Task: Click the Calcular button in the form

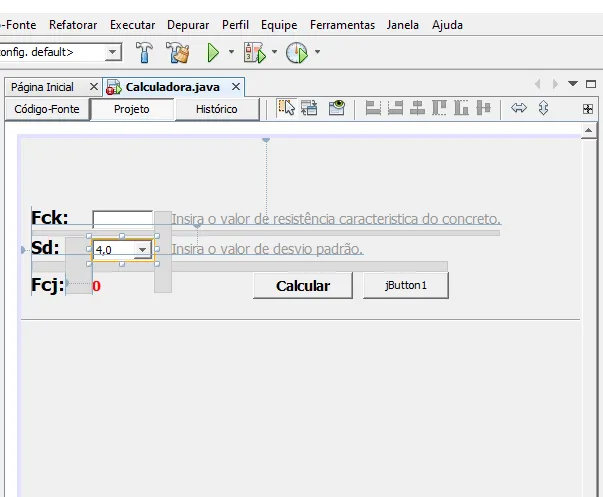Action: pyautogui.click(x=303, y=286)
